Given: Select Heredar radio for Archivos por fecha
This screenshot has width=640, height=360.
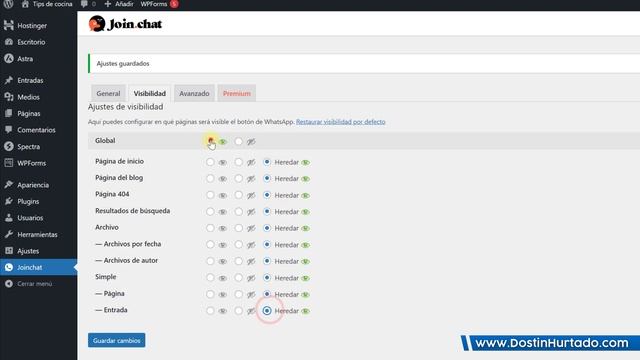Looking at the screenshot, I should click(x=267, y=244).
